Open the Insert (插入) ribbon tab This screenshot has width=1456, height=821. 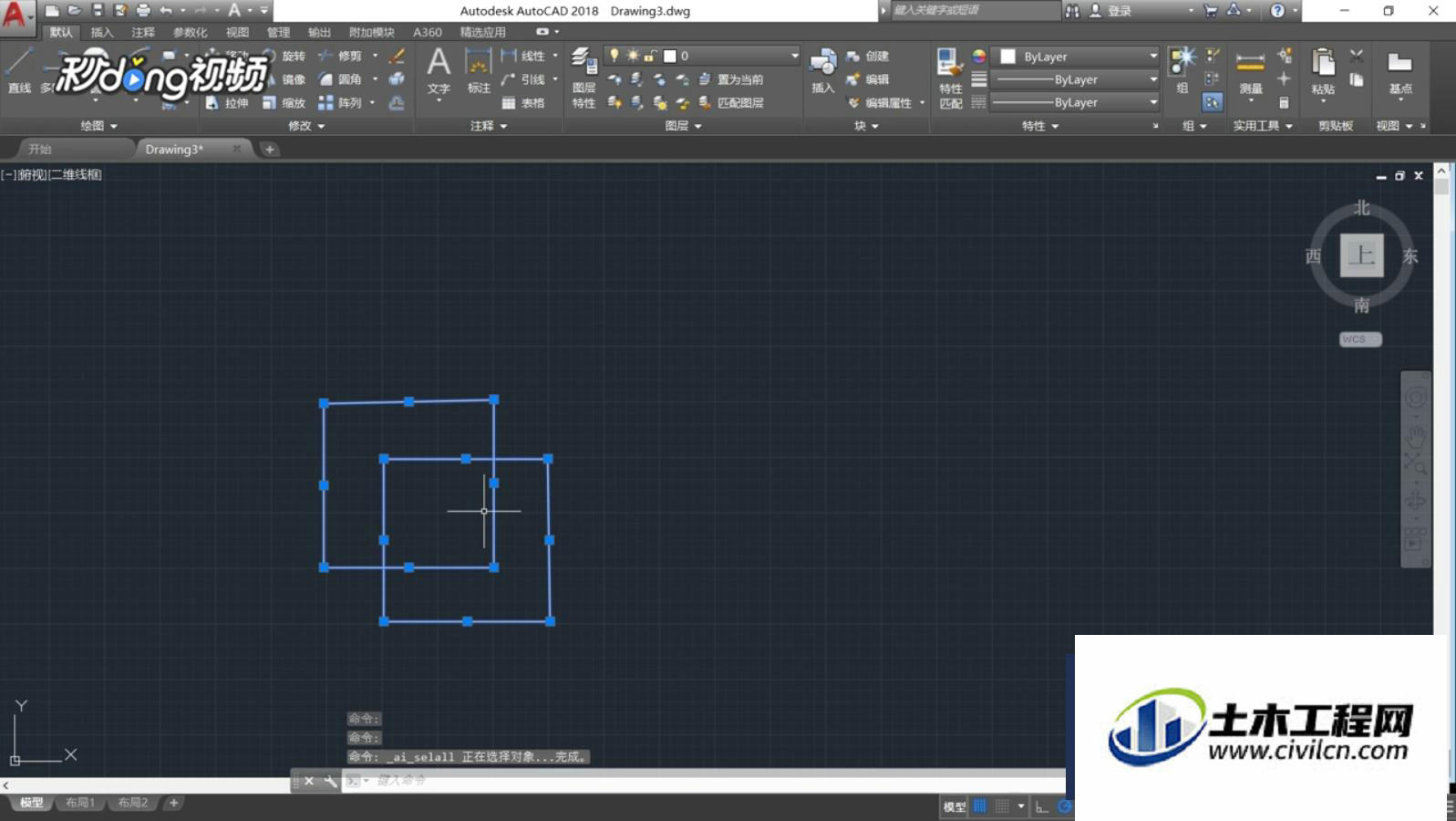(102, 32)
